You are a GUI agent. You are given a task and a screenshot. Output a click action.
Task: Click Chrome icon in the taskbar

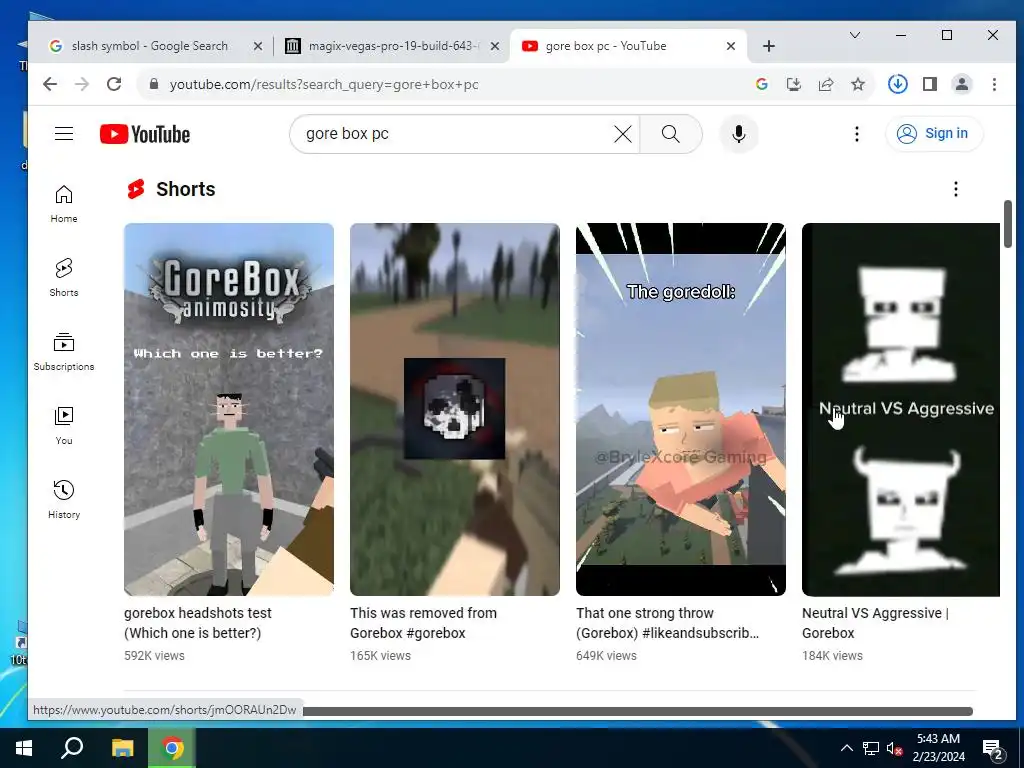[172, 748]
